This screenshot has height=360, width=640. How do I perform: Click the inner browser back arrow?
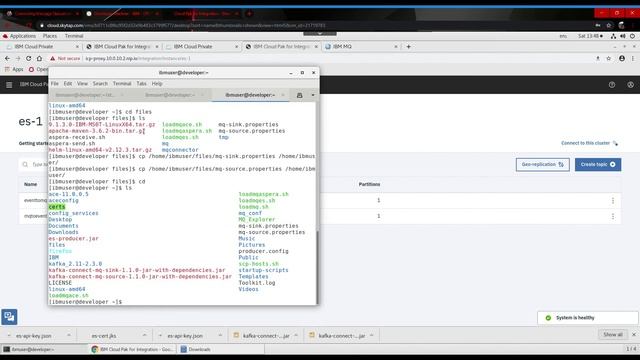pos(7,58)
